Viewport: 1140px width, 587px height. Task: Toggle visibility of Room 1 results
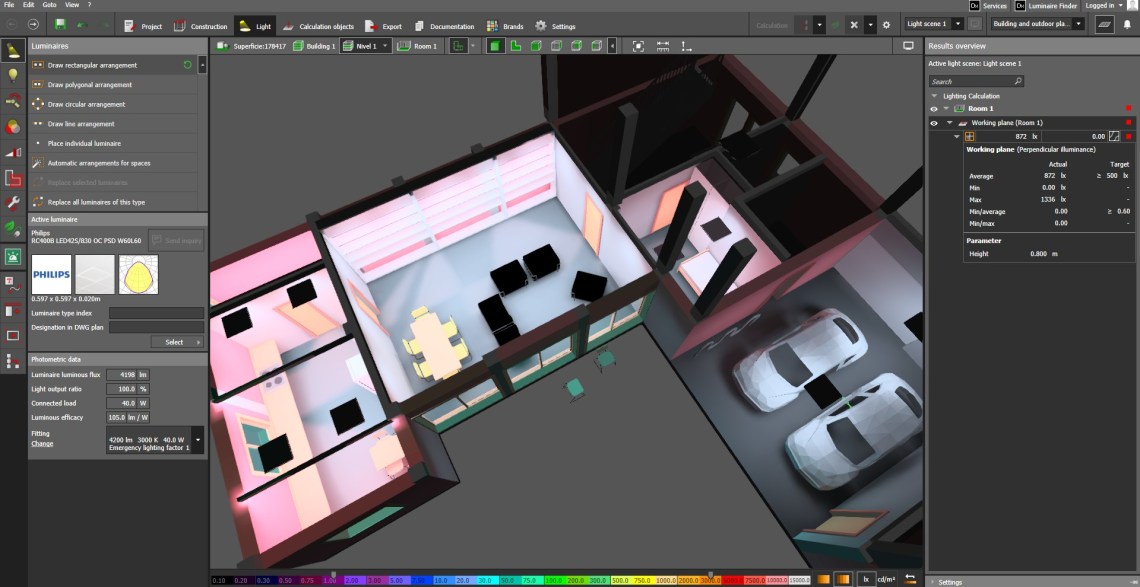(934, 108)
